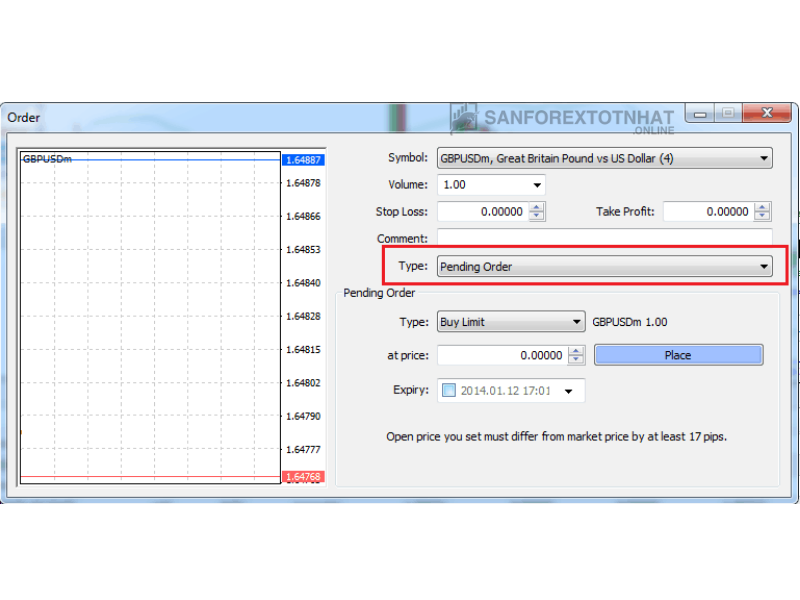Open the Expiry date picker arrow
800x600 pixels.
(568, 391)
